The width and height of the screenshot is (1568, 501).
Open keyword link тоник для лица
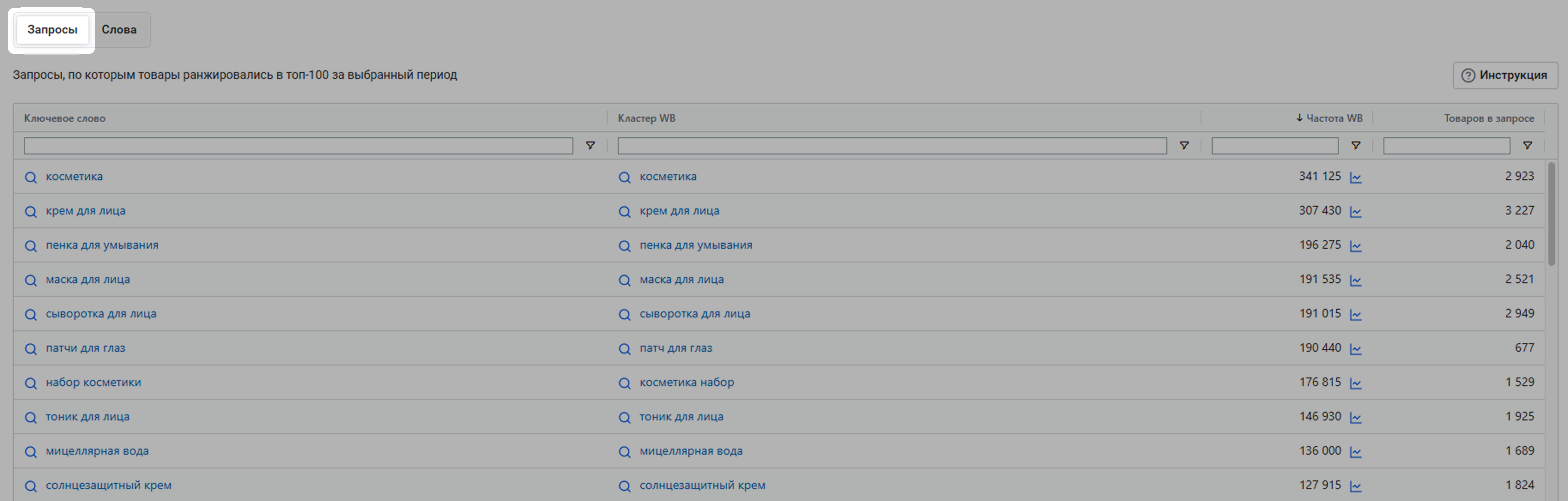coord(88,416)
